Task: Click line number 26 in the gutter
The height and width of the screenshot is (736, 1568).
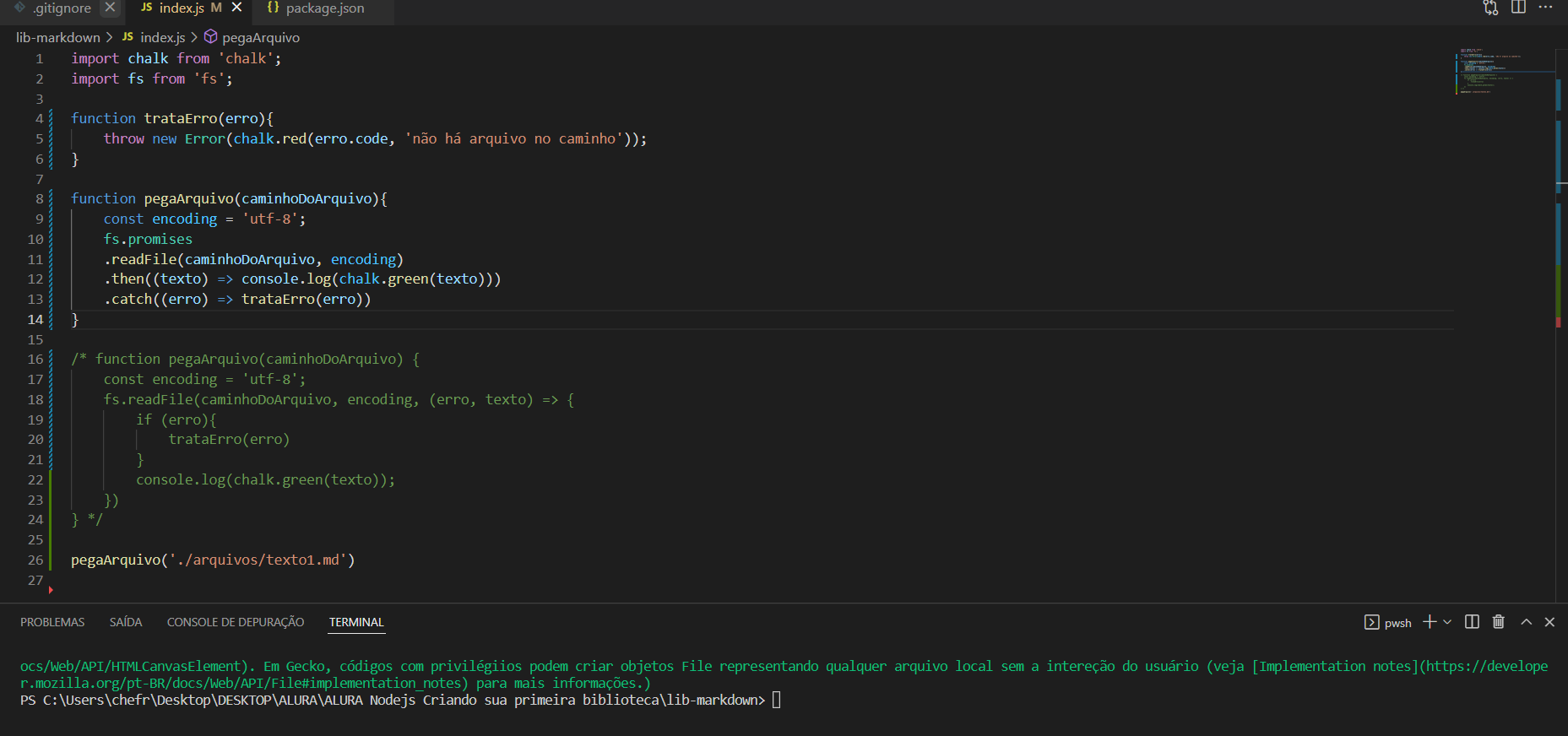Action: pyautogui.click(x=35, y=560)
